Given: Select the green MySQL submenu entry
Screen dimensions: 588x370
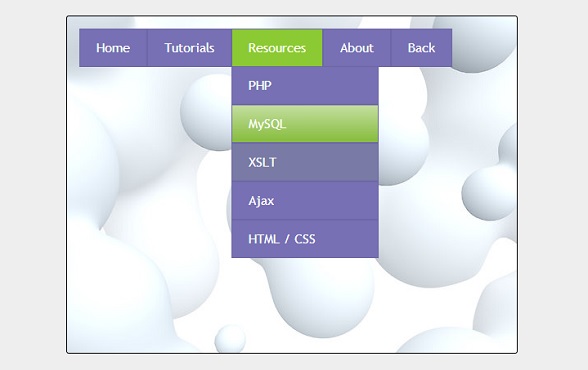Looking at the screenshot, I should [x=305, y=124].
